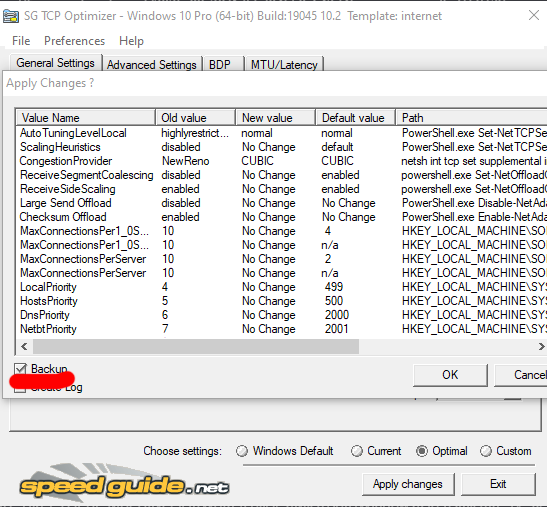The image size is (547, 507).
Task: Click the SG TCP Optimizer title bar icon
Action: click(11, 16)
